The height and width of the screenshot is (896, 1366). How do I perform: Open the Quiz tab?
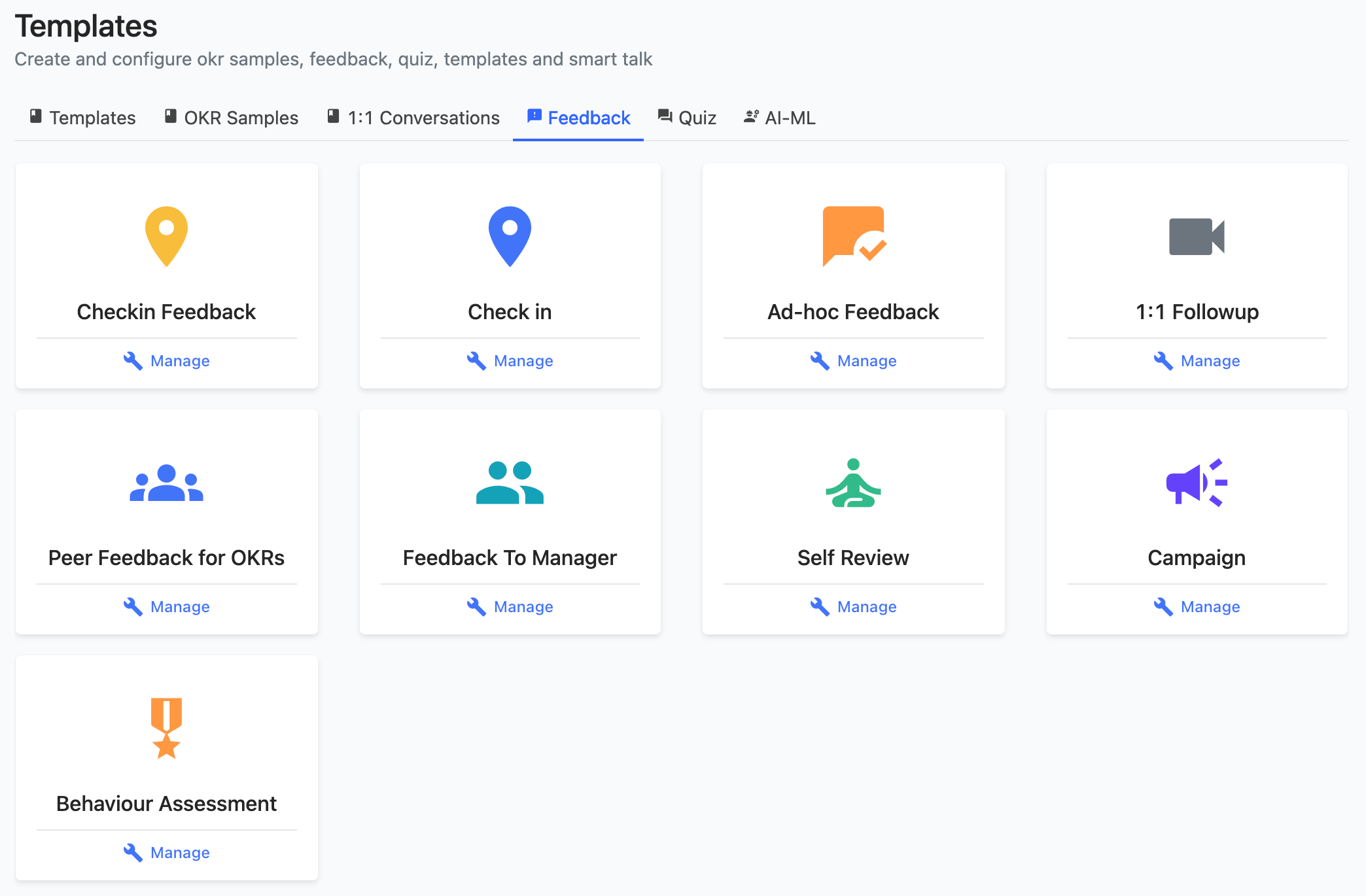(687, 118)
